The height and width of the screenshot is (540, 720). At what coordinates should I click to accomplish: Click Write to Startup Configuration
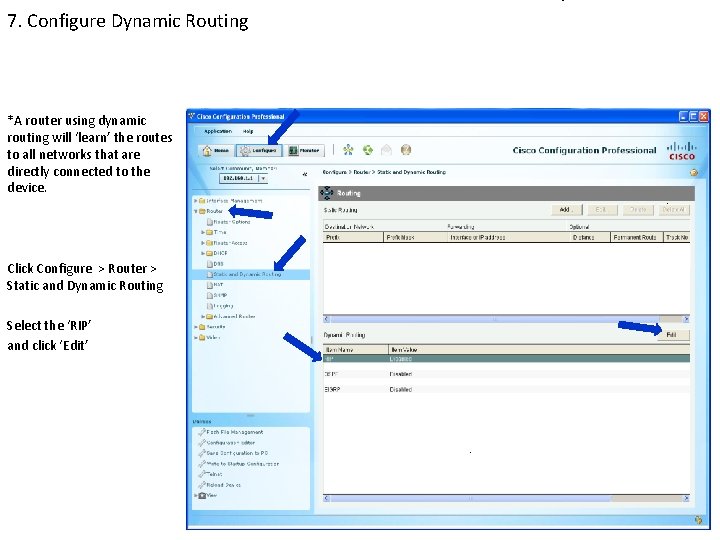(x=239, y=464)
